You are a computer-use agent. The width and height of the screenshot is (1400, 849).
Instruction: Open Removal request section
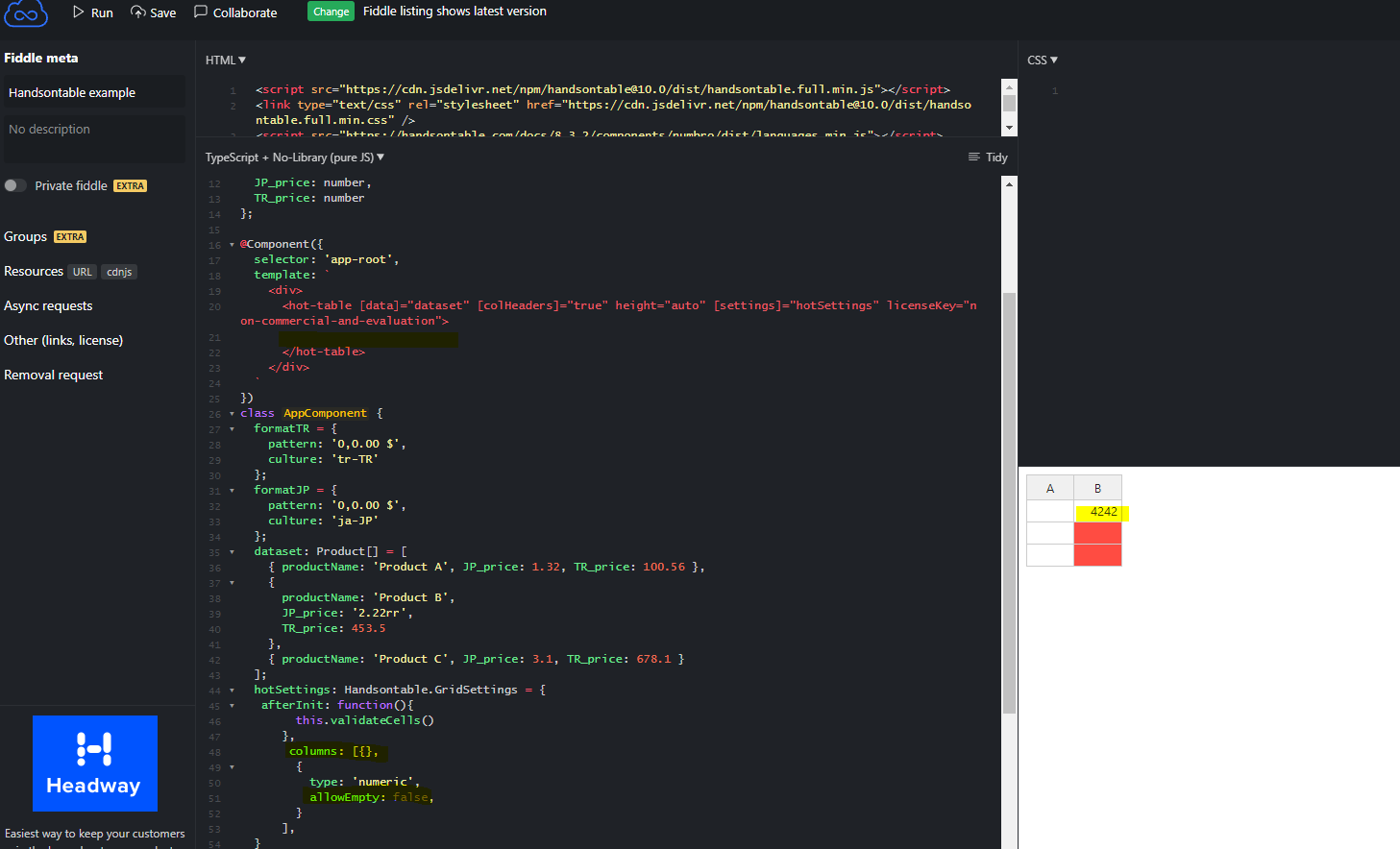[53, 375]
